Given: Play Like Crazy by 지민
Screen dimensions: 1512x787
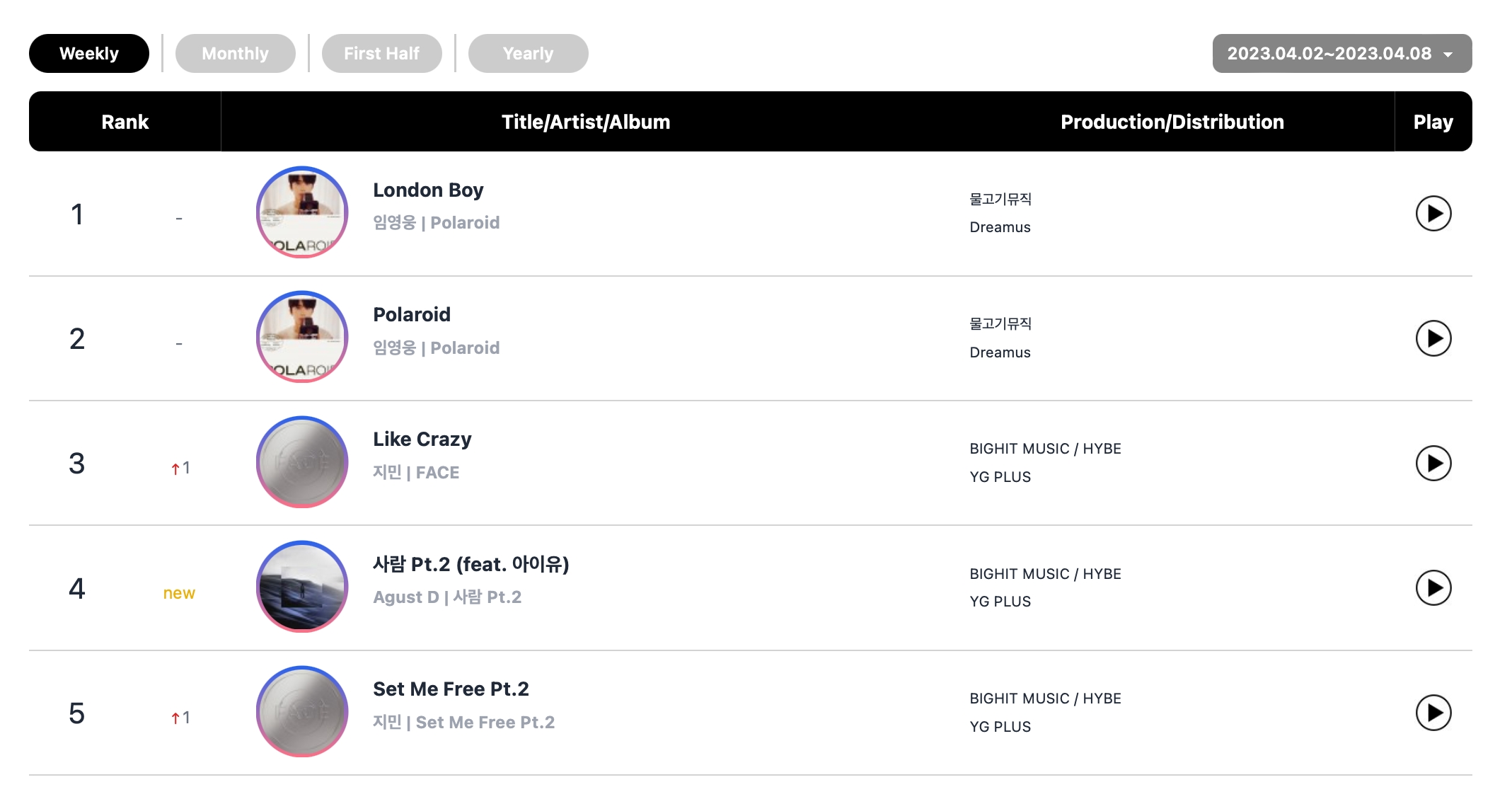Looking at the screenshot, I should click(x=1433, y=463).
